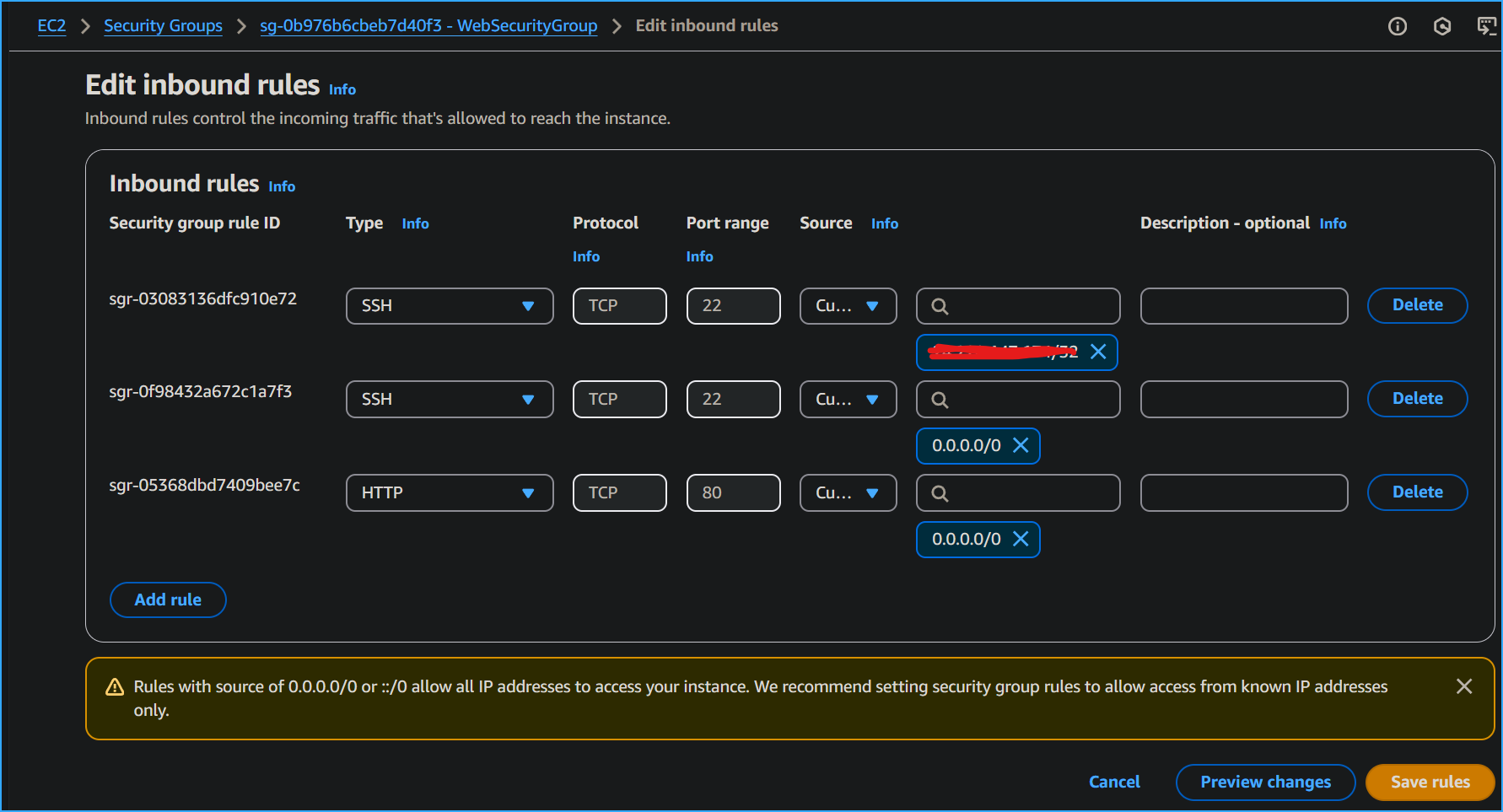Open the WebSecurityGroup breadcrumb link
This screenshot has width=1503, height=812.
click(x=428, y=25)
